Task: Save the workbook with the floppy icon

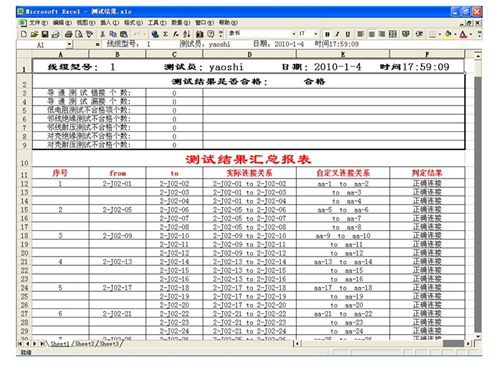Action: point(45,34)
